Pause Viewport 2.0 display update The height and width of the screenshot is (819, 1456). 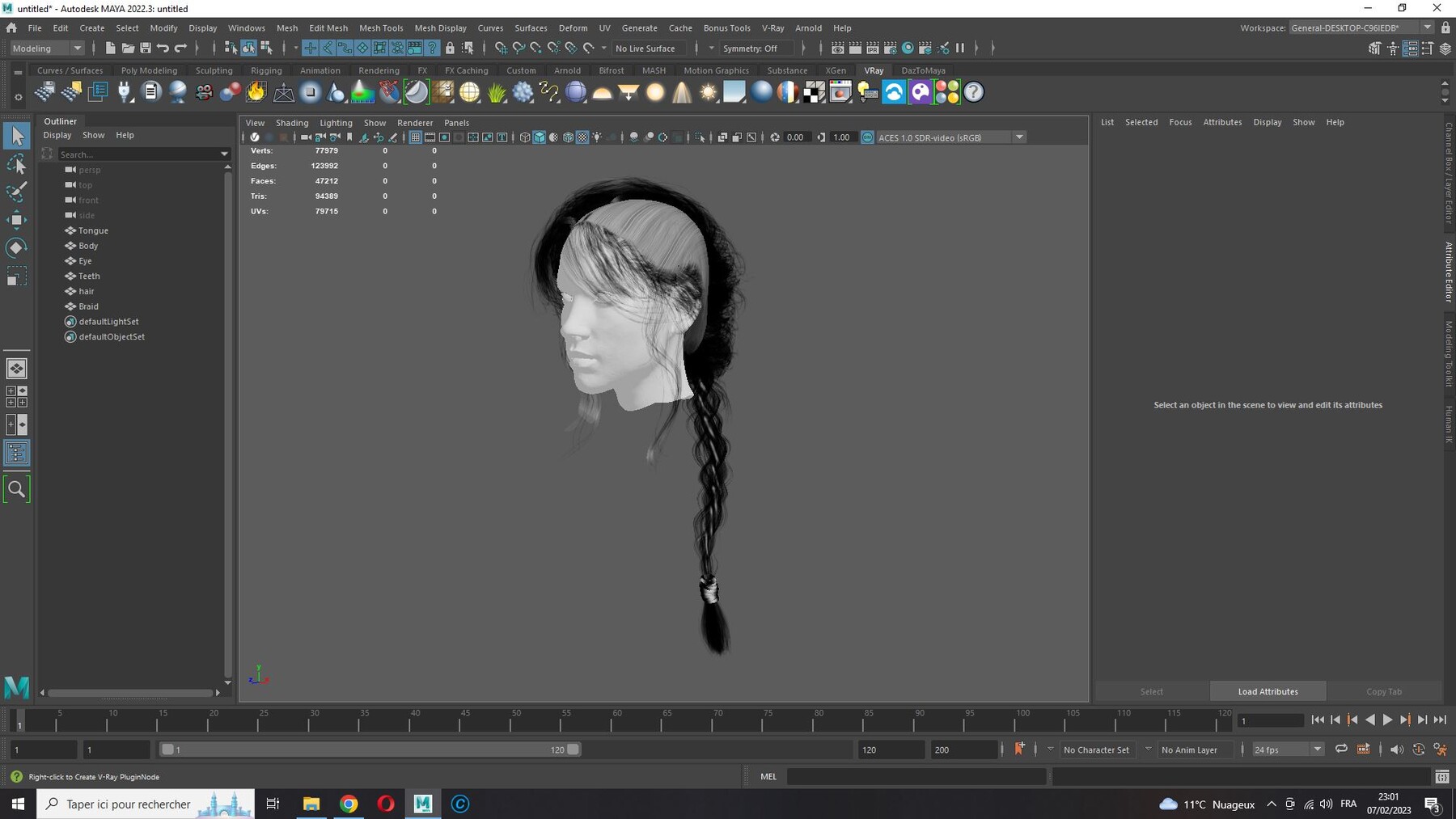pyautogui.click(x=960, y=49)
